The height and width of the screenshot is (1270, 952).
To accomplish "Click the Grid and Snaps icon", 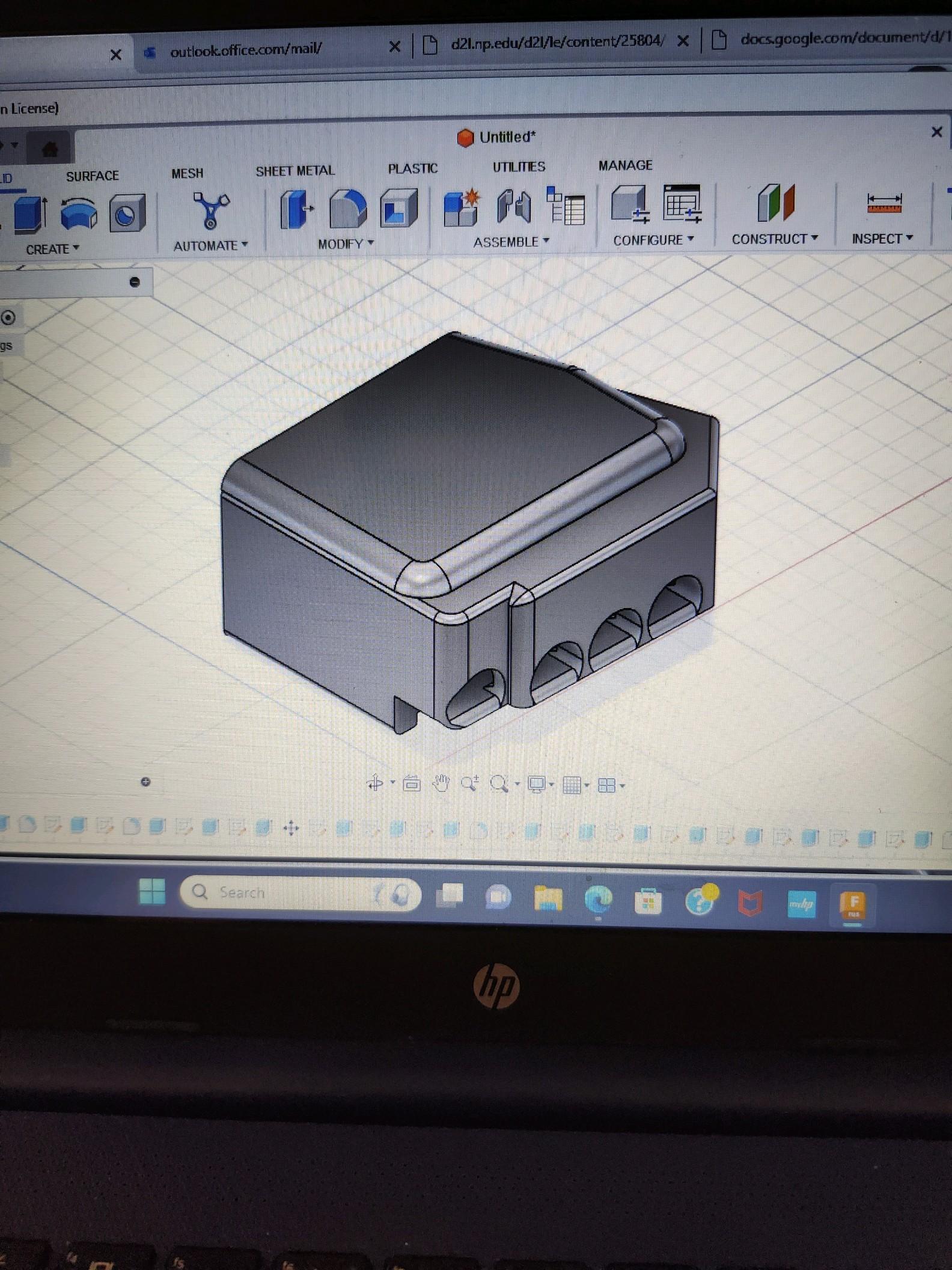I will click(x=571, y=785).
